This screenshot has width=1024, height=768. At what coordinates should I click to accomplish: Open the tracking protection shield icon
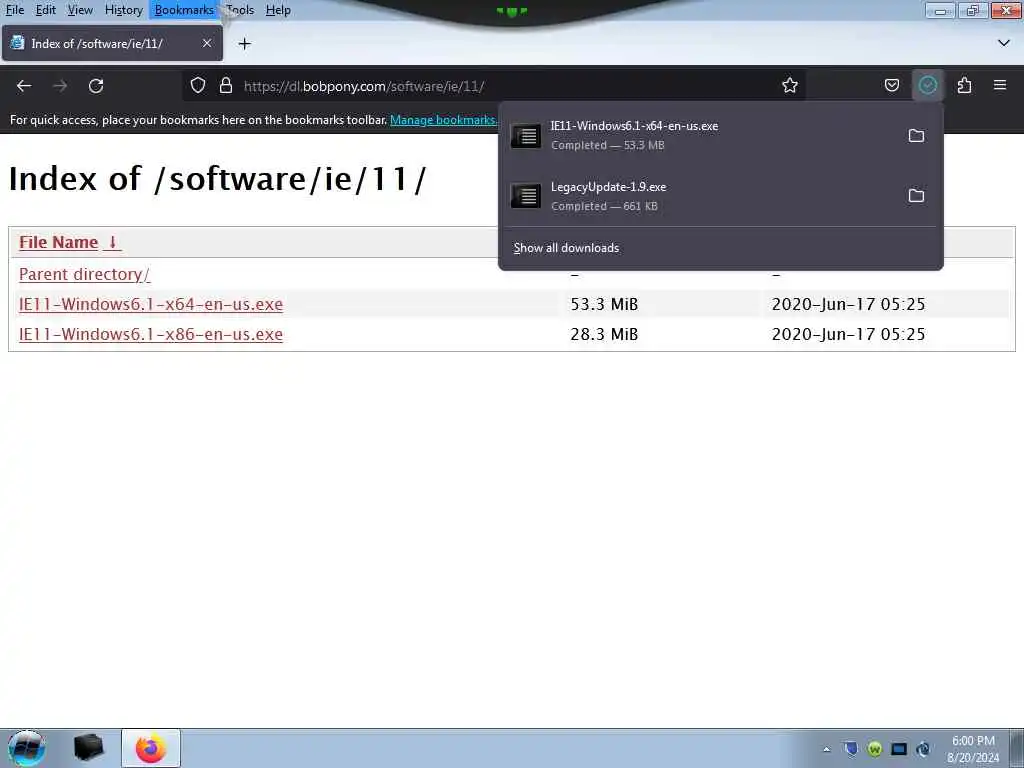[x=198, y=86]
